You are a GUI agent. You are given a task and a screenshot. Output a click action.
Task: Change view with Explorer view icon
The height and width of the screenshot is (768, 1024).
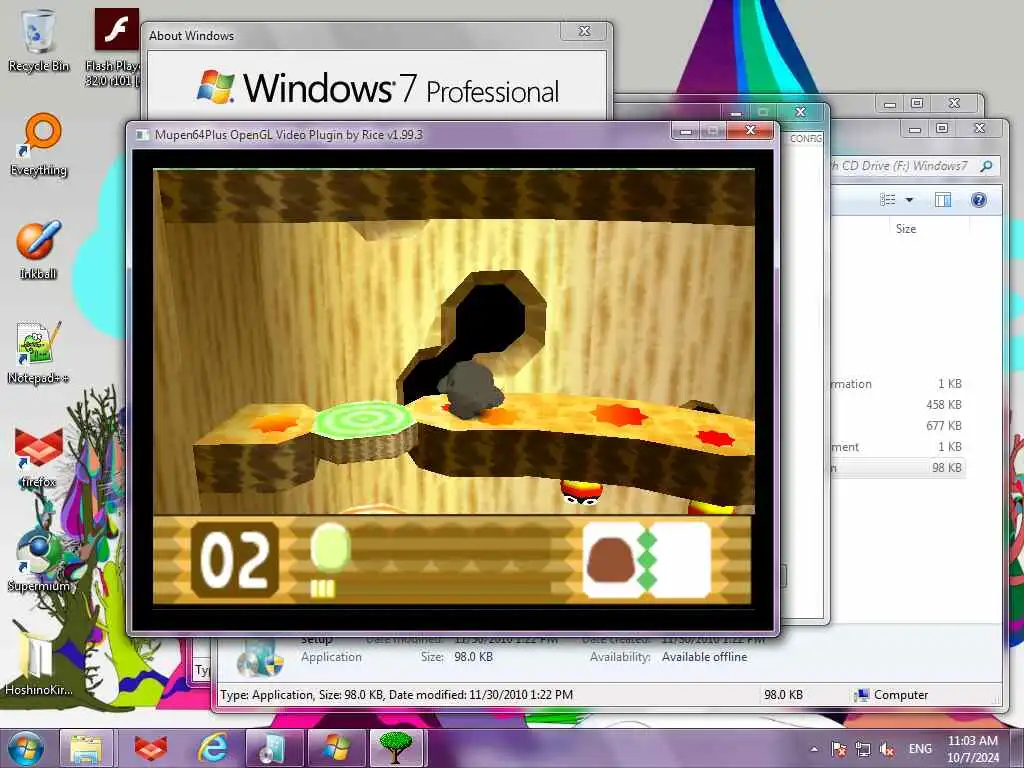[888, 200]
